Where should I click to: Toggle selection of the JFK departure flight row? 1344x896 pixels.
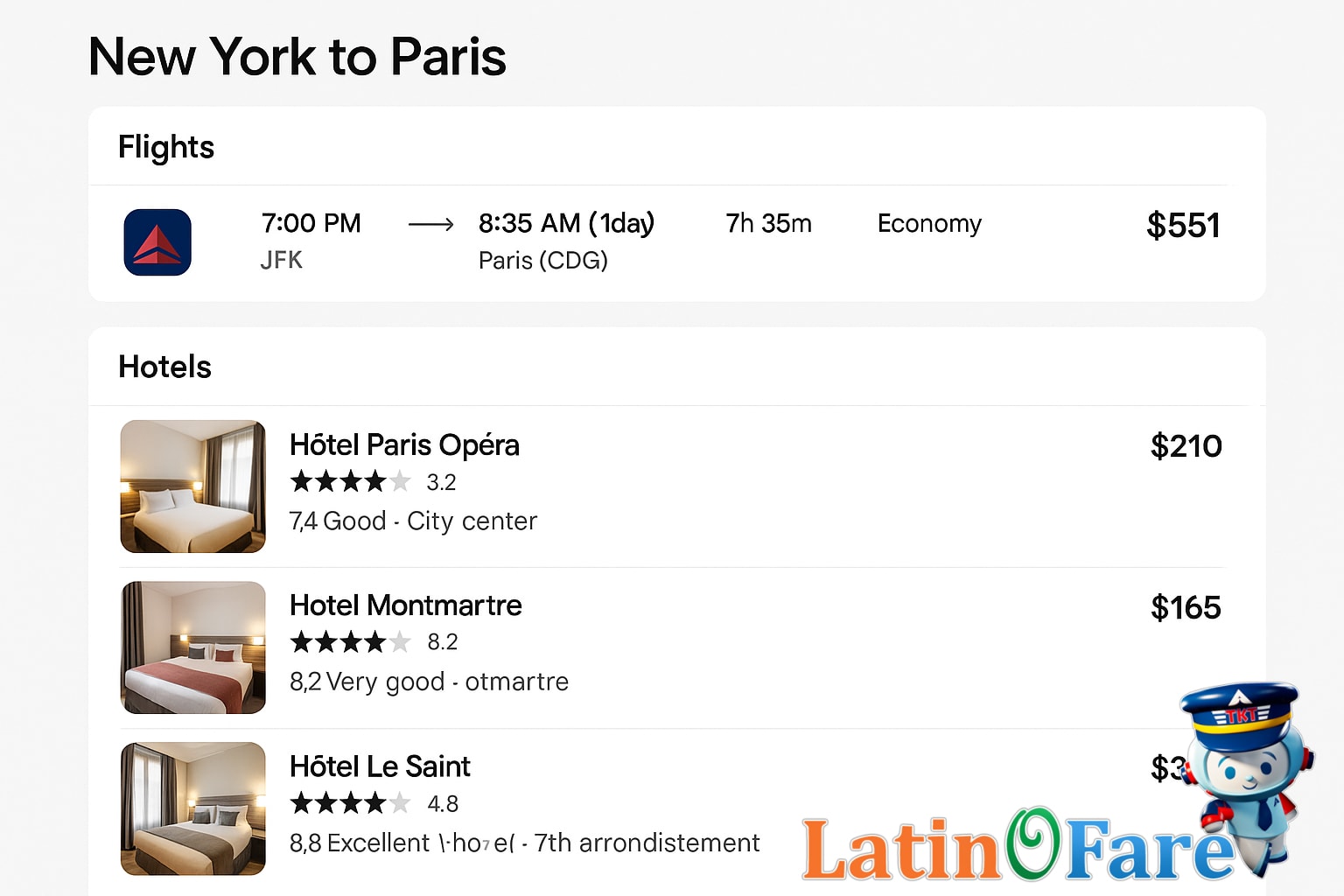click(x=672, y=242)
